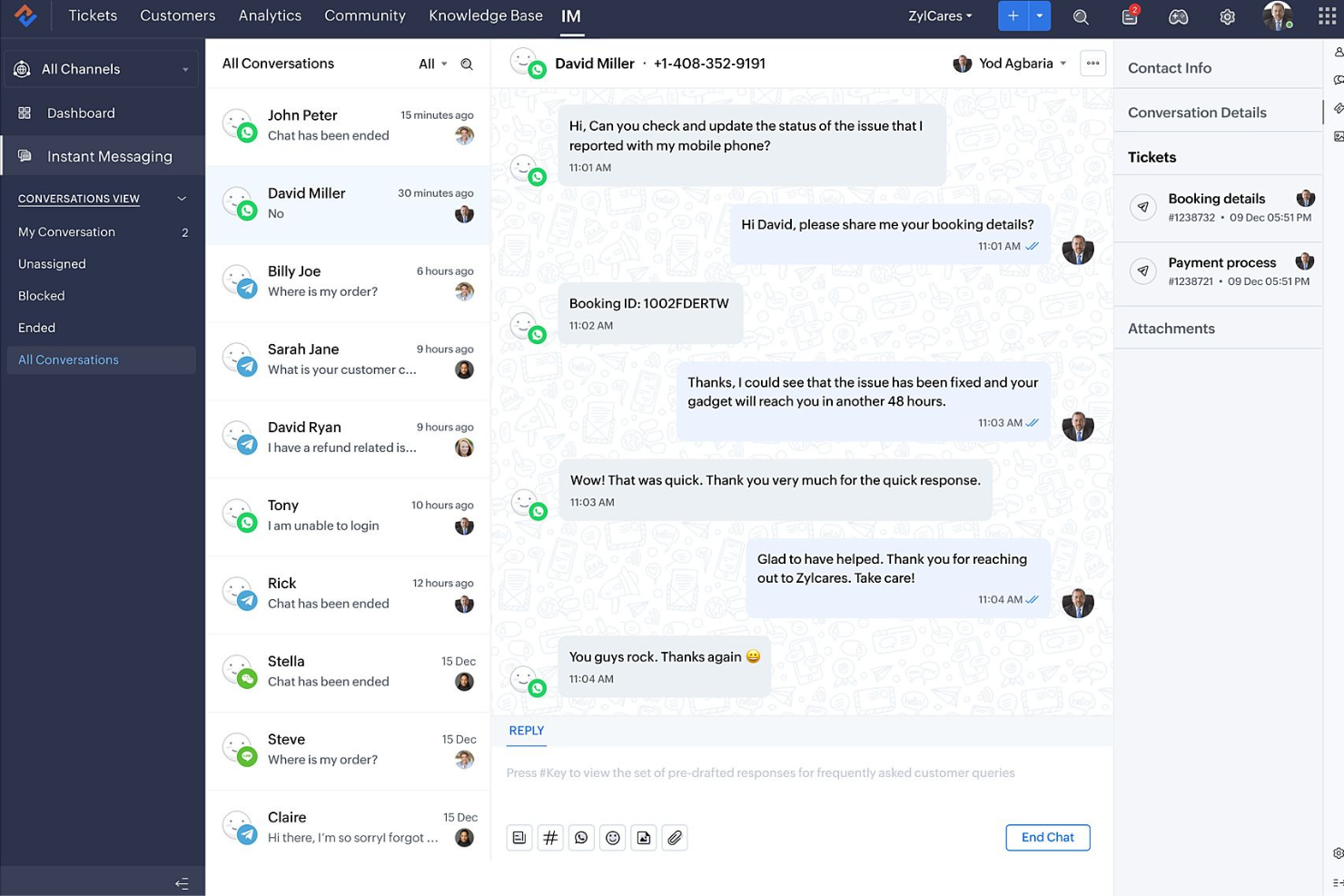This screenshot has height=896, width=1344.
Task: Search within All Conversations list
Action: click(x=467, y=64)
